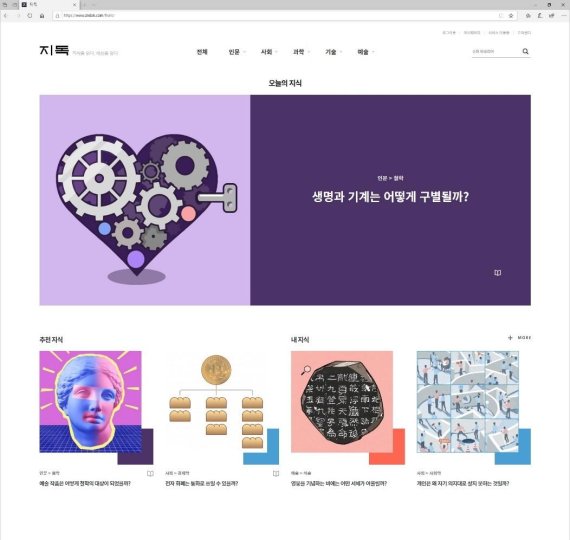Image resolution: width=570 pixels, height=540 pixels.
Task: Click the search magnifier icon
Action: (525, 51)
